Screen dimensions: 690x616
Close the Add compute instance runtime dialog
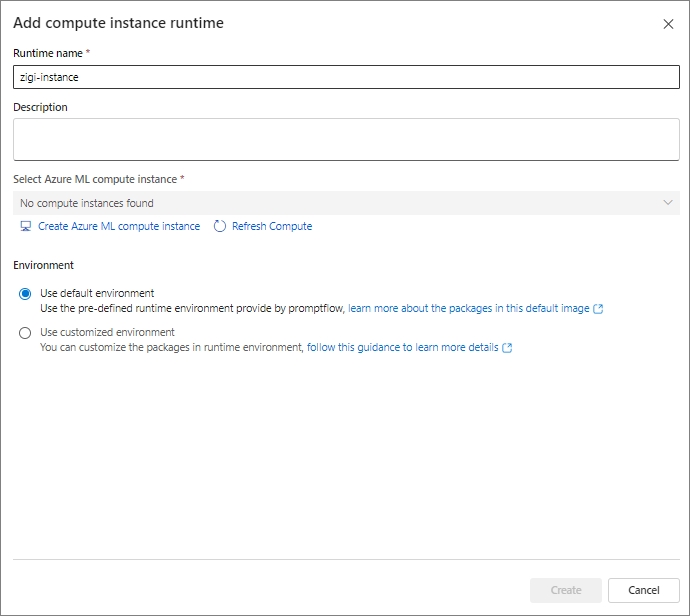pos(668,24)
